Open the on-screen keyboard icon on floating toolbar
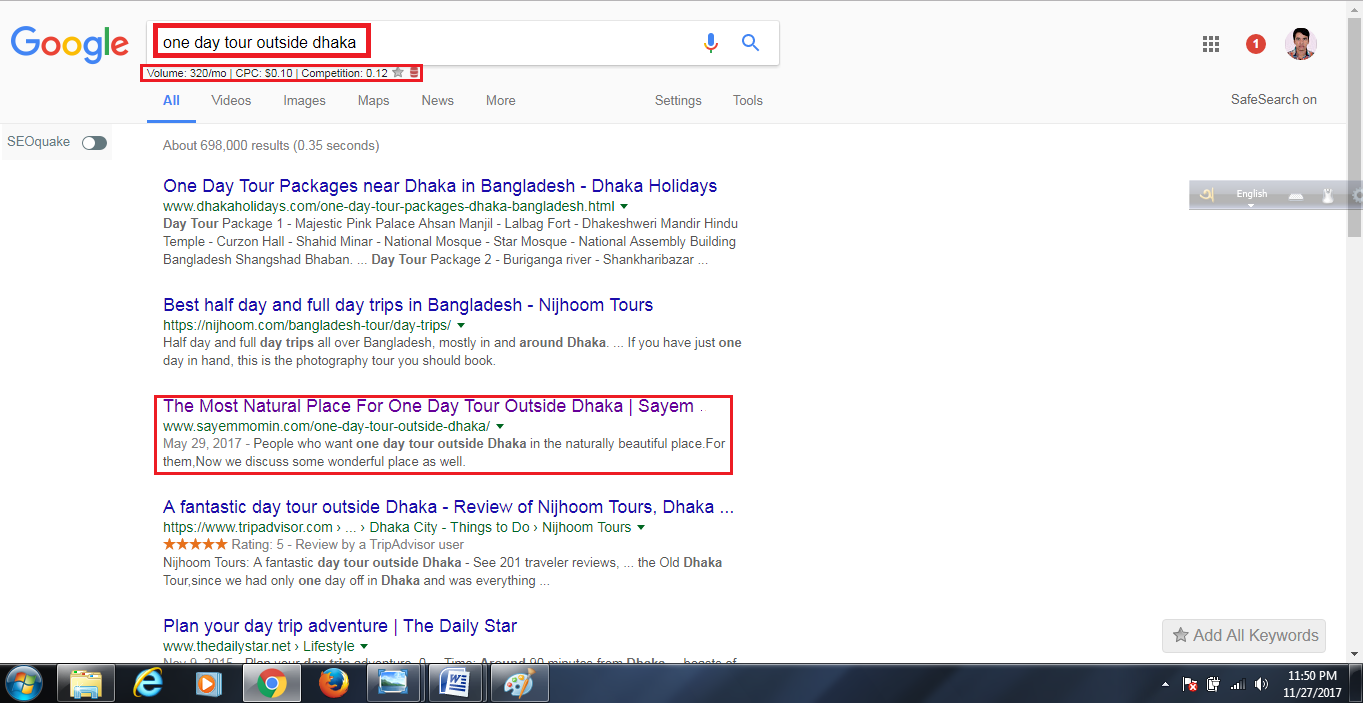 (x=1295, y=195)
